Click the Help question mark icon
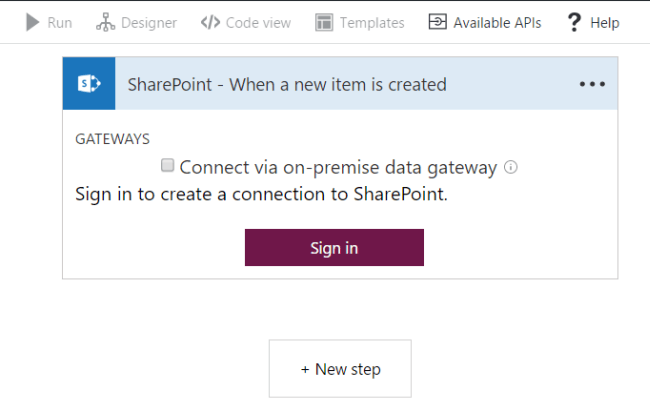This screenshot has height=411, width=650. click(x=574, y=22)
